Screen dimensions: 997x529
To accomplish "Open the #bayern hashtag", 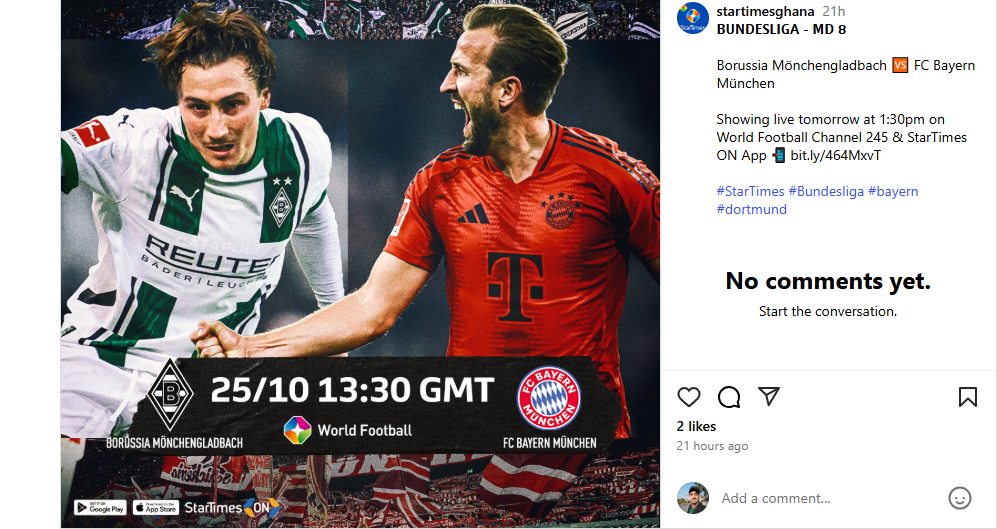I will tap(893, 191).
